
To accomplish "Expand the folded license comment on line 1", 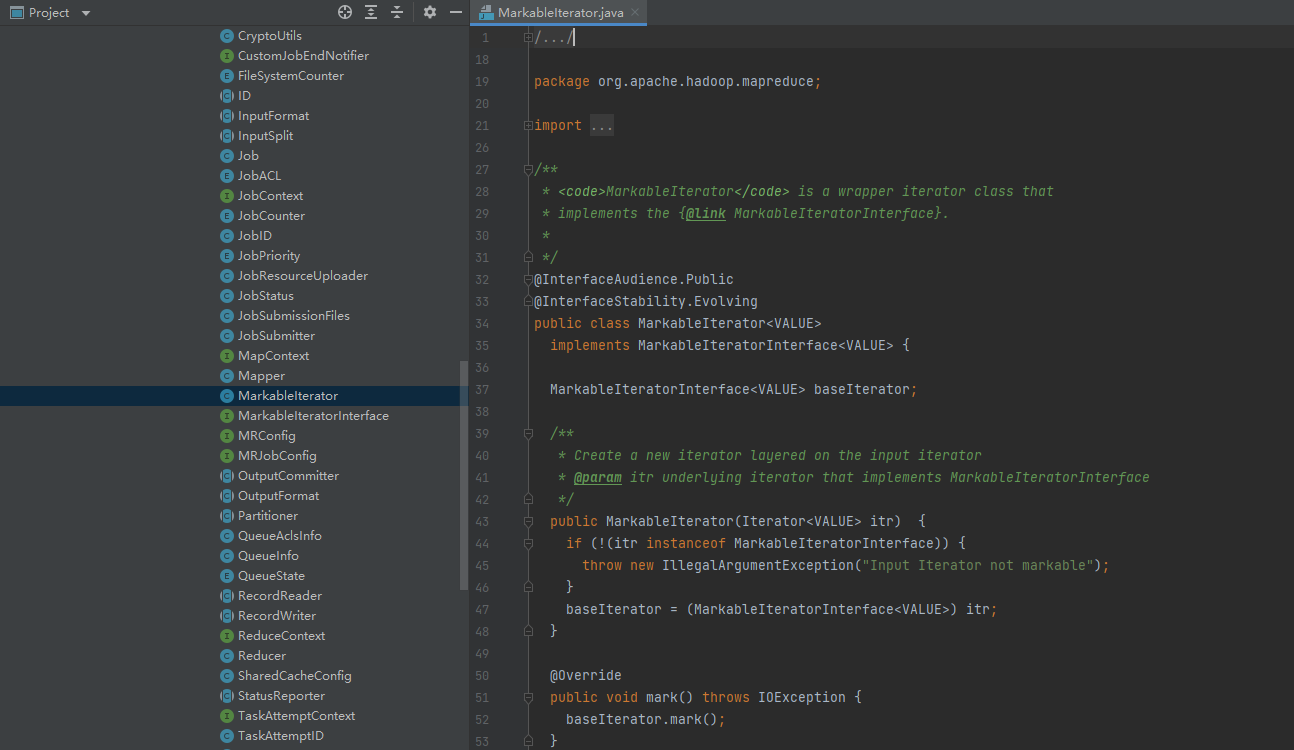I will click(x=528, y=37).
